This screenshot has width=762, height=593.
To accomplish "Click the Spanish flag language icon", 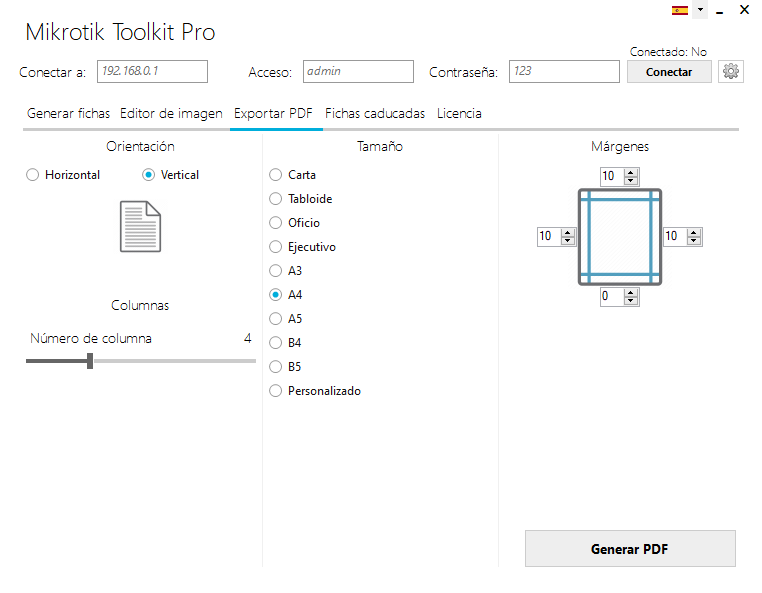I will click(679, 10).
